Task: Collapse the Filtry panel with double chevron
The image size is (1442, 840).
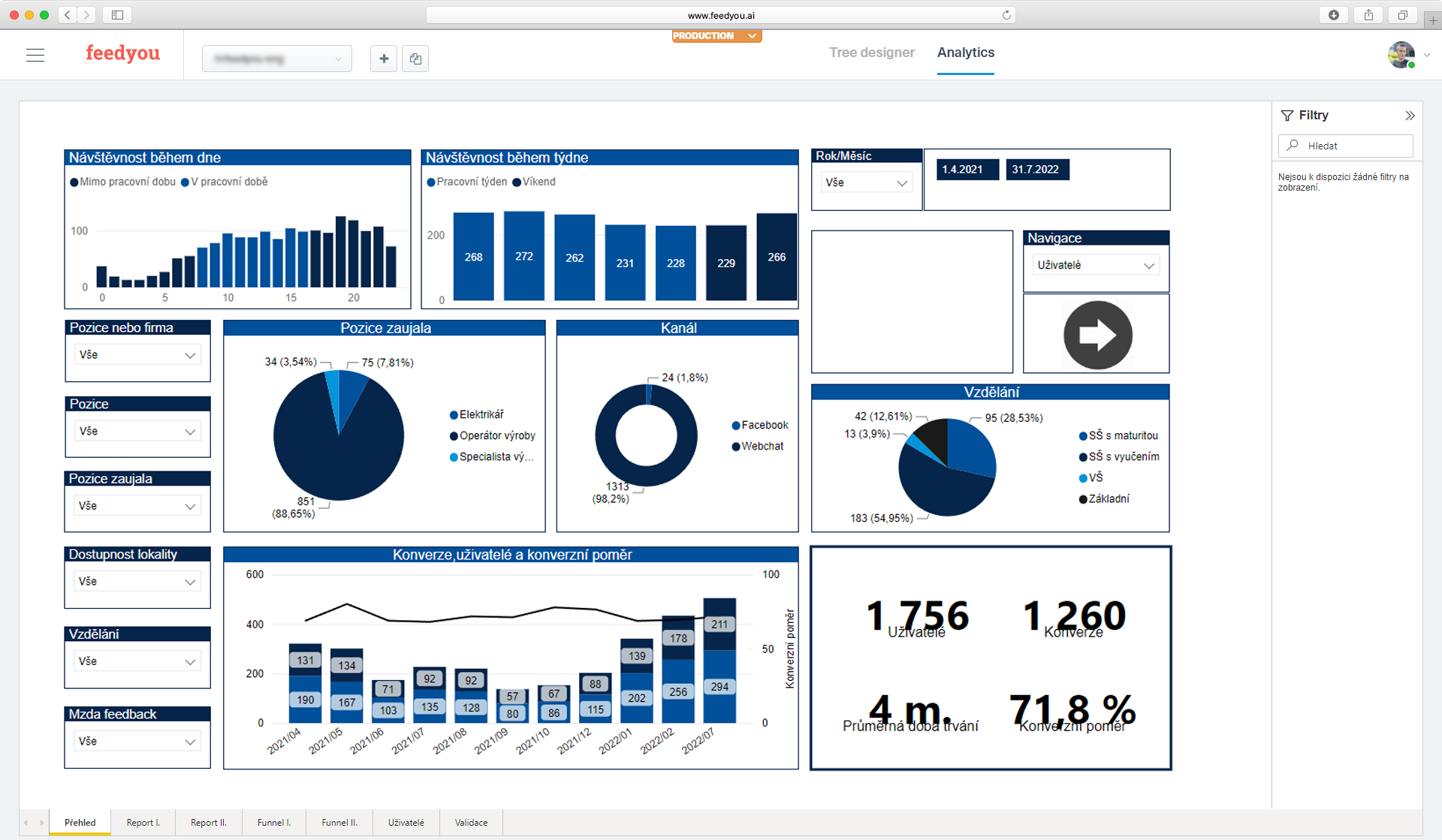Action: coord(1410,115)
